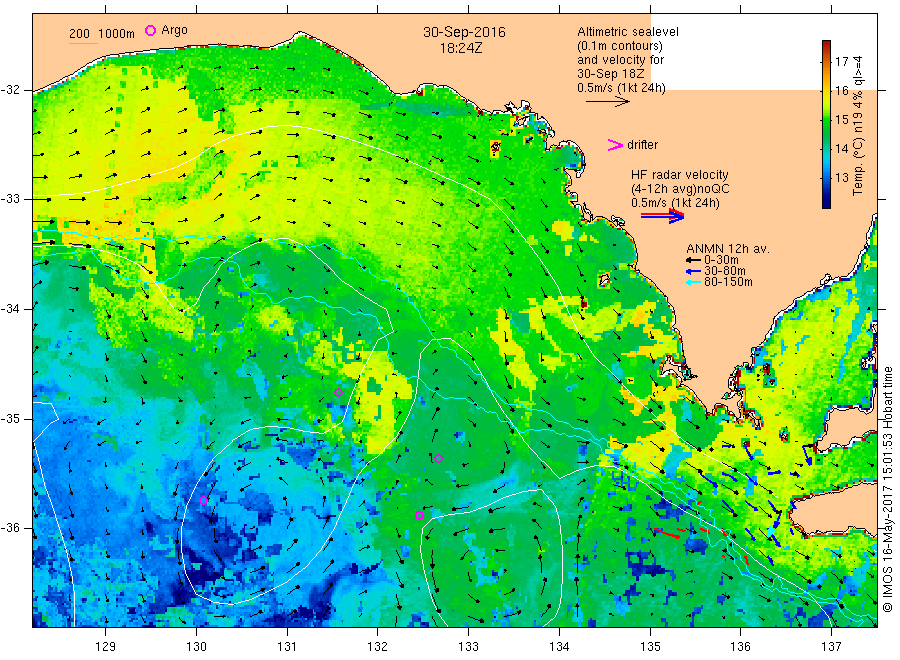Click the 16 label on temperature scale
900x660 pixels.
[x=841, y=91]
